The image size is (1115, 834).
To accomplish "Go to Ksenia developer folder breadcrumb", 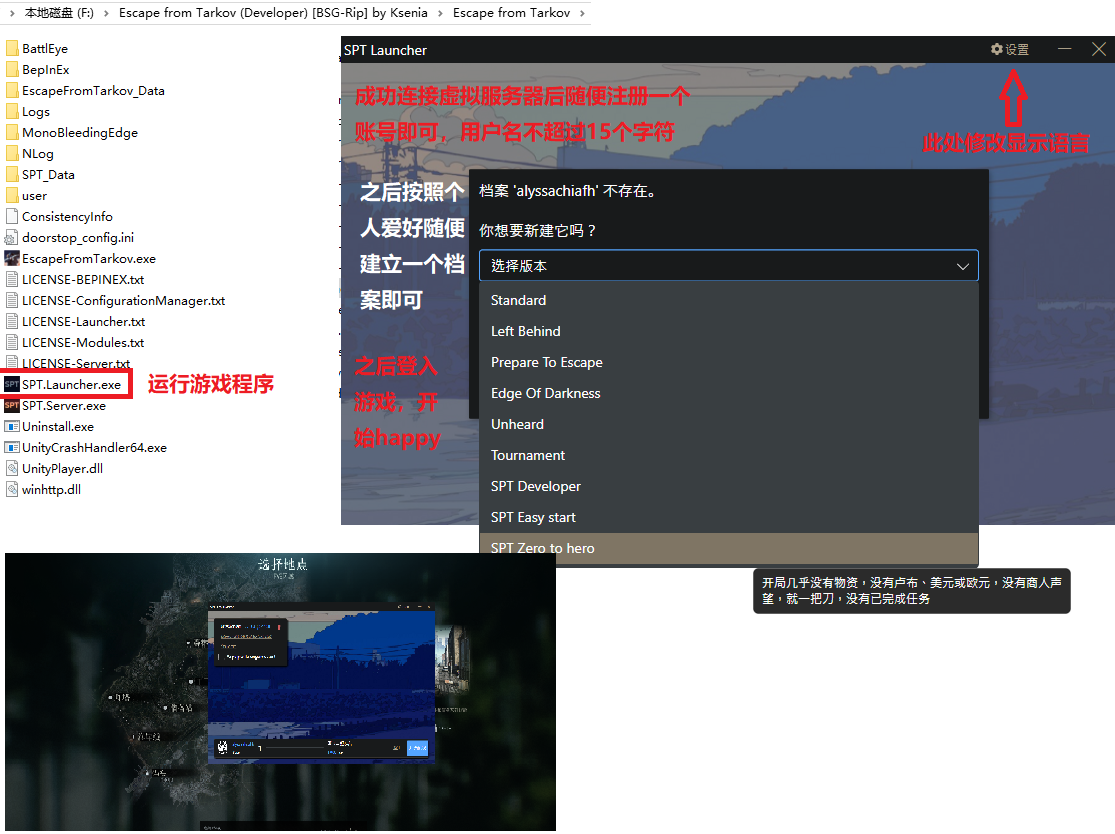I will (273, 13).
